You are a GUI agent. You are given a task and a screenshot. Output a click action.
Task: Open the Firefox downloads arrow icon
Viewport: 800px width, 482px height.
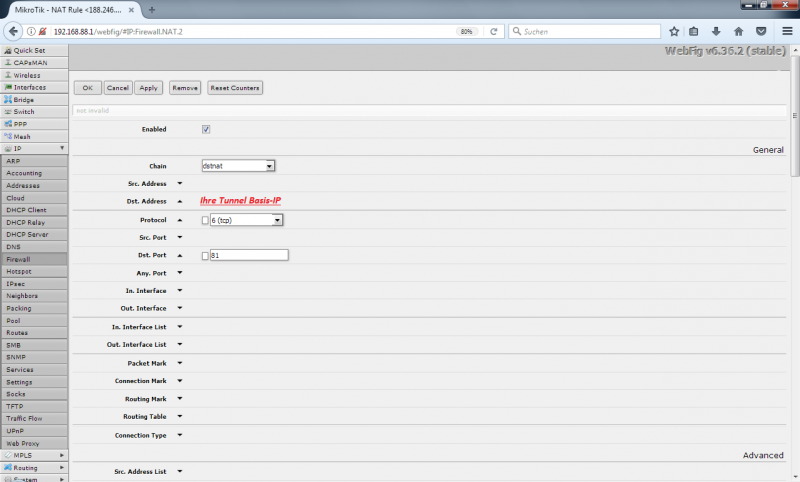tap(716, 31)
